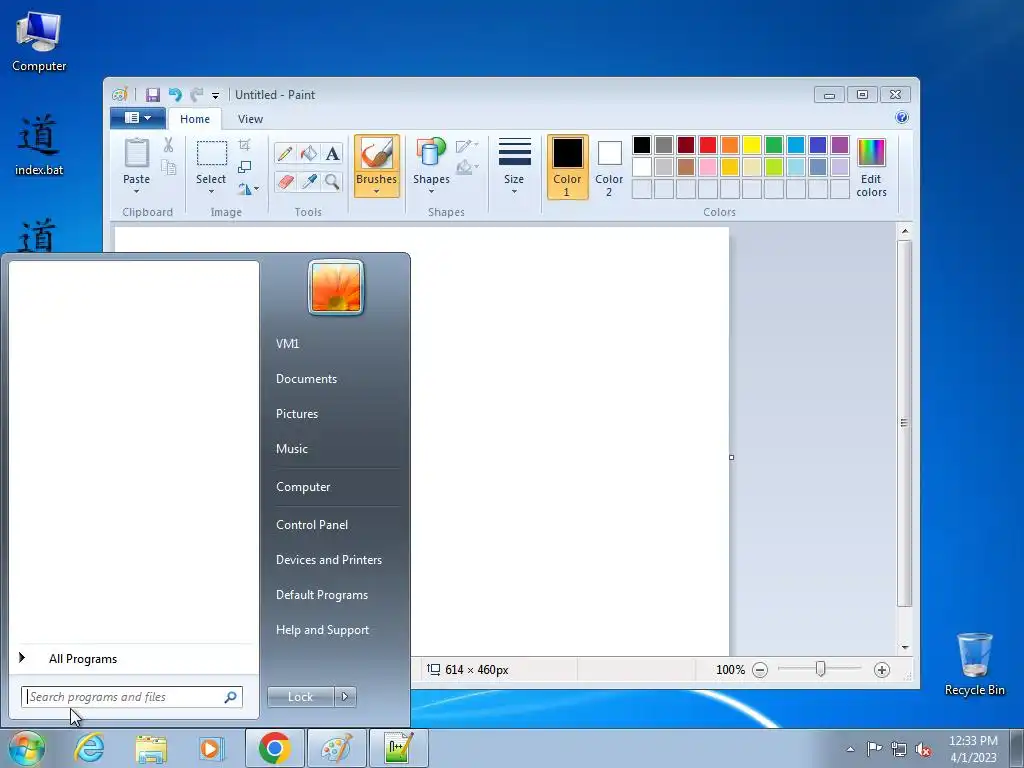The image size is (1024, 768).
Task: Click the Undo arrow in title bar
Action: point(174,95)
